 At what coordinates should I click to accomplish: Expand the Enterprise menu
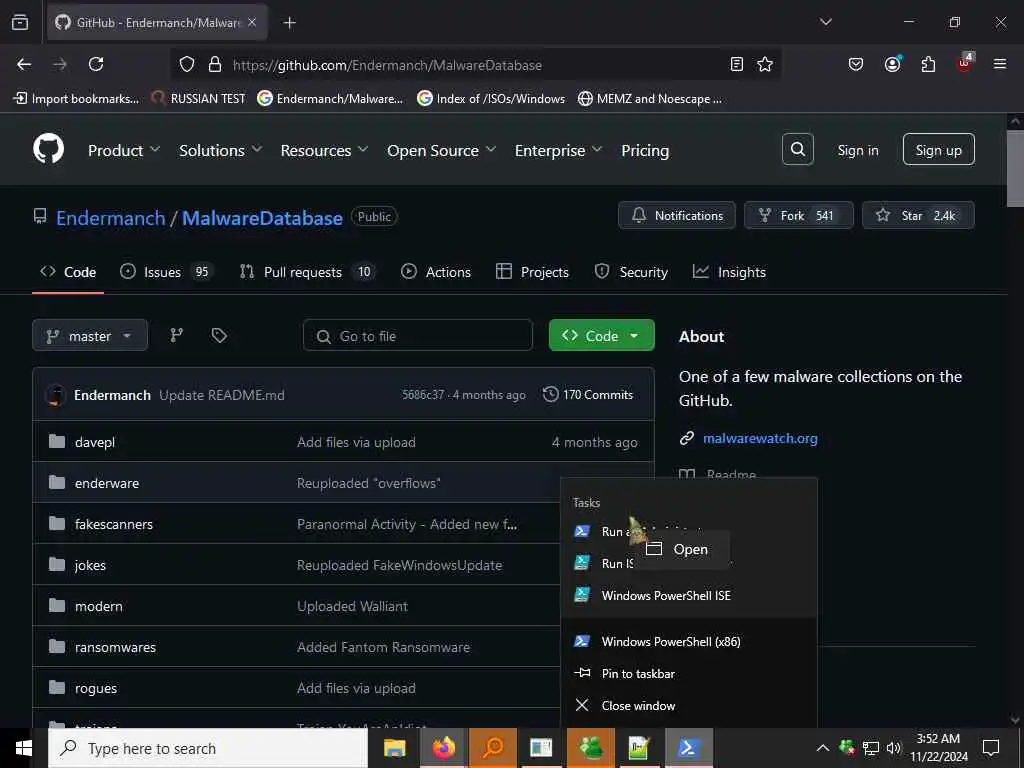pyautogui.click(x=558, y=150)
